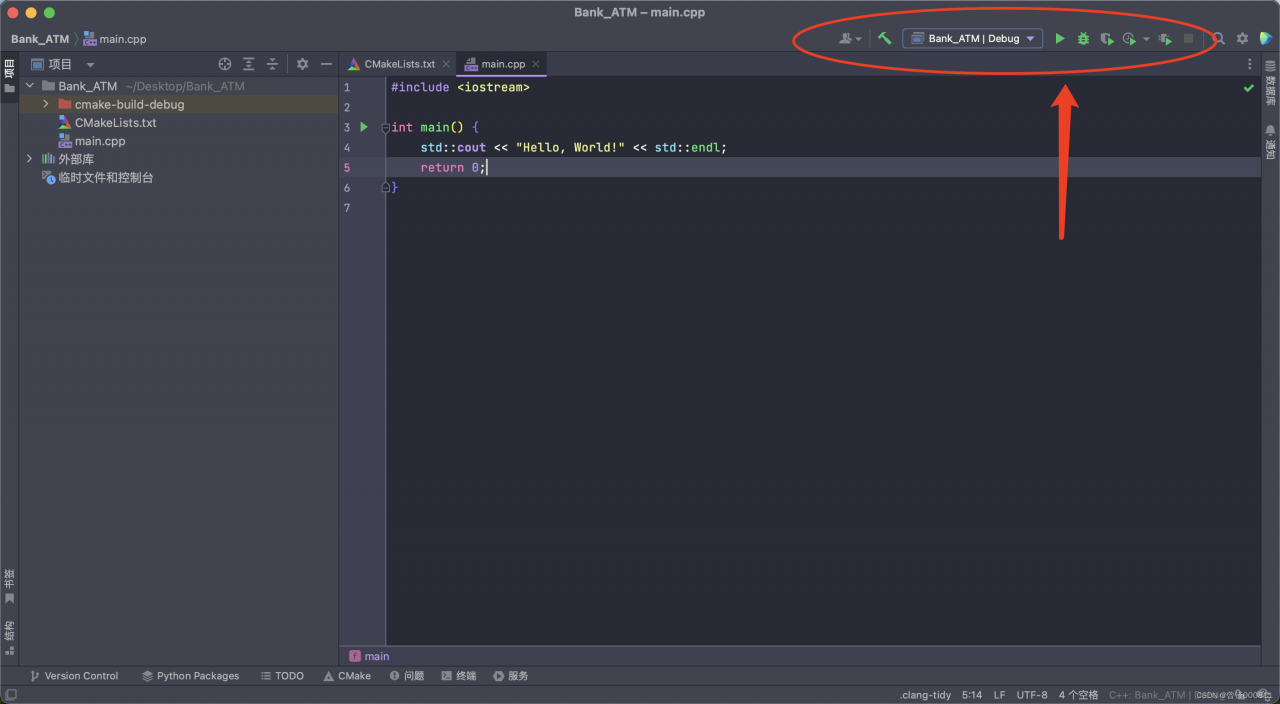The width and height of the screenshot is (1280, 704).
Task: Open the Bank_ATM | Debug configuration dropdown
Action: 972,38
